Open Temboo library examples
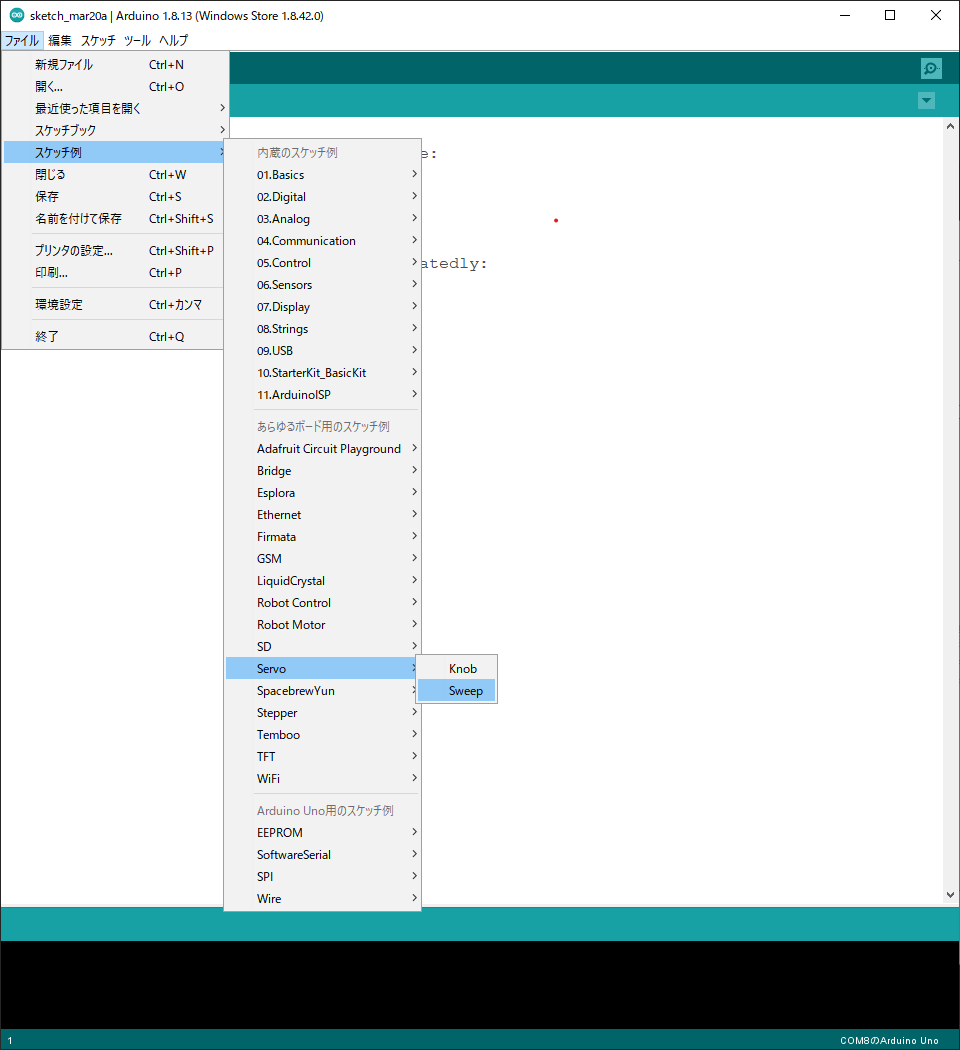 click(x=323, y=735)
